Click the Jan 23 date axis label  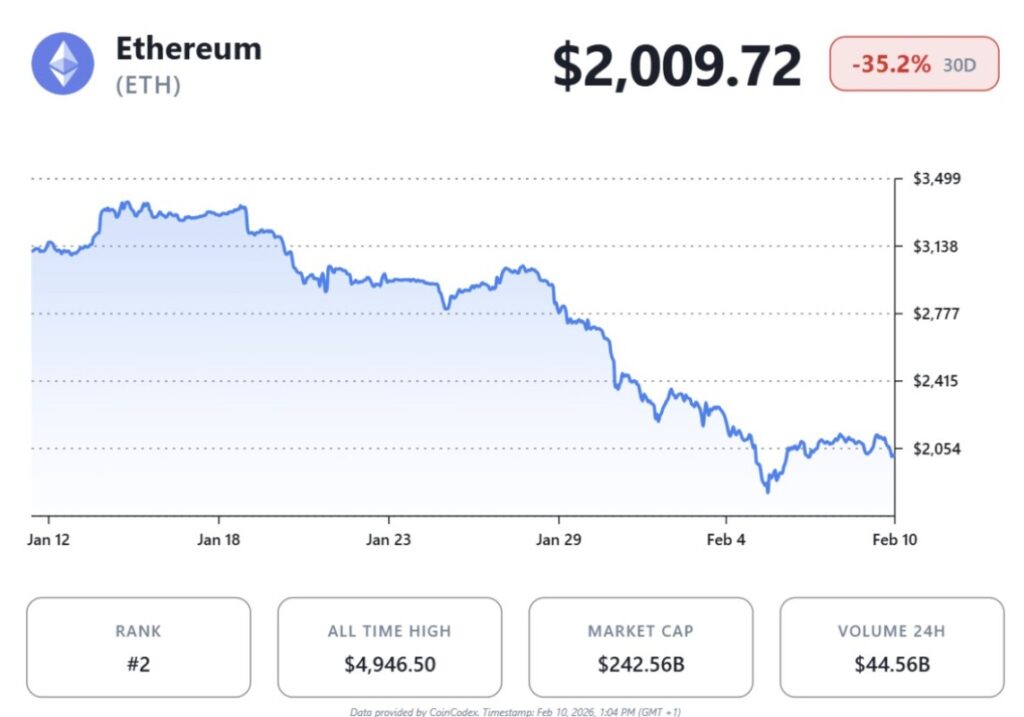coord(388,539)
